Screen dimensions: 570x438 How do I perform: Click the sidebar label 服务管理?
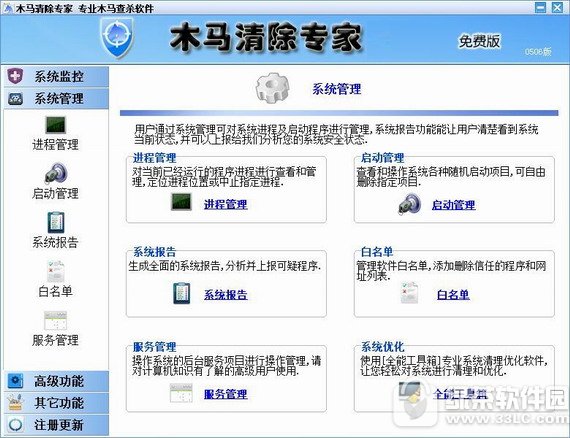pyautogui.click(x=55, y=340)
